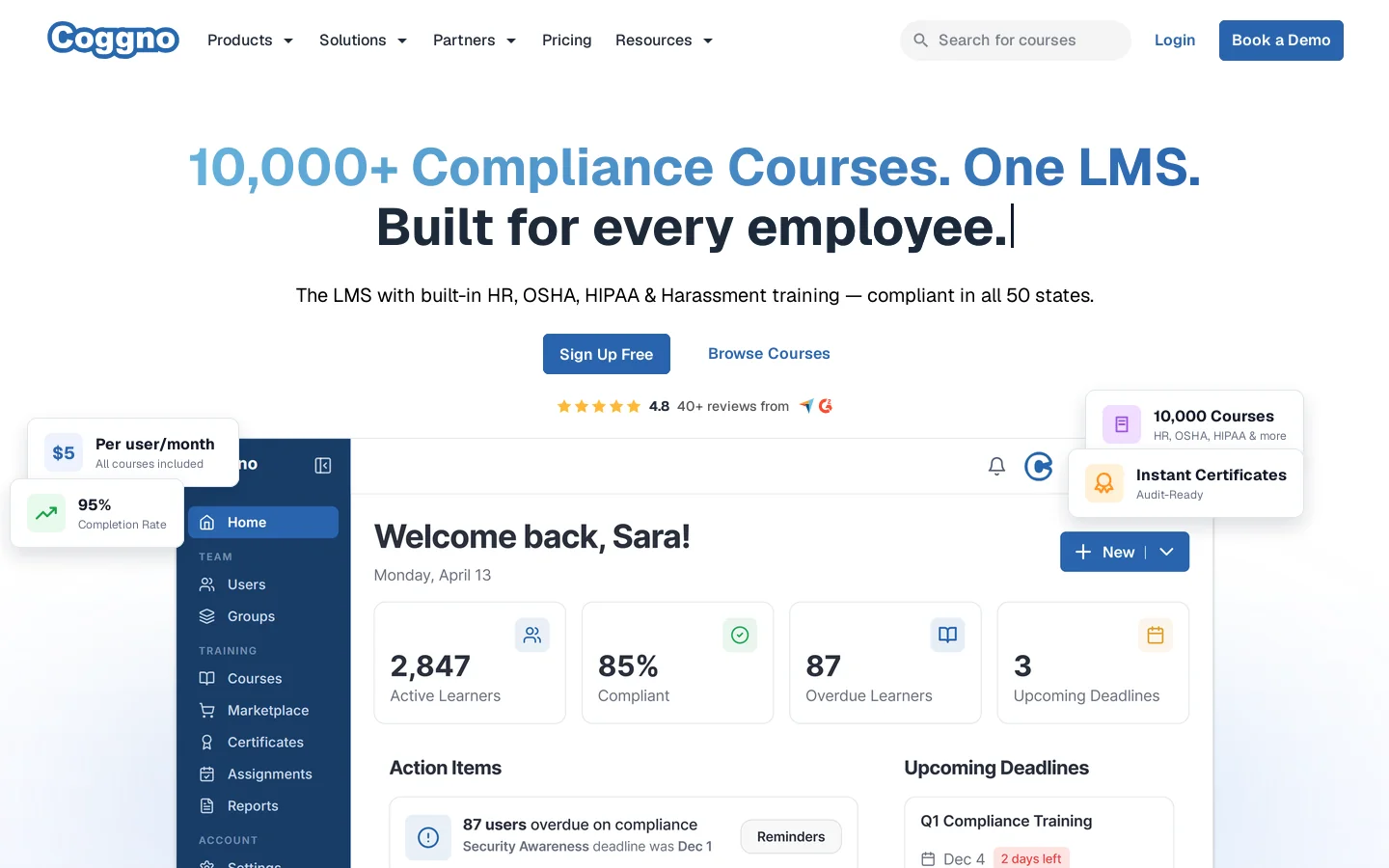
Task: Click the Active Learners users icon
Action: [x=532, y=635]
